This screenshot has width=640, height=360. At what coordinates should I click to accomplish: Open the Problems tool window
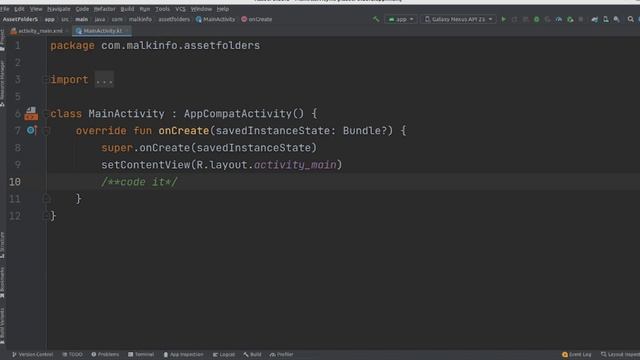105,354
